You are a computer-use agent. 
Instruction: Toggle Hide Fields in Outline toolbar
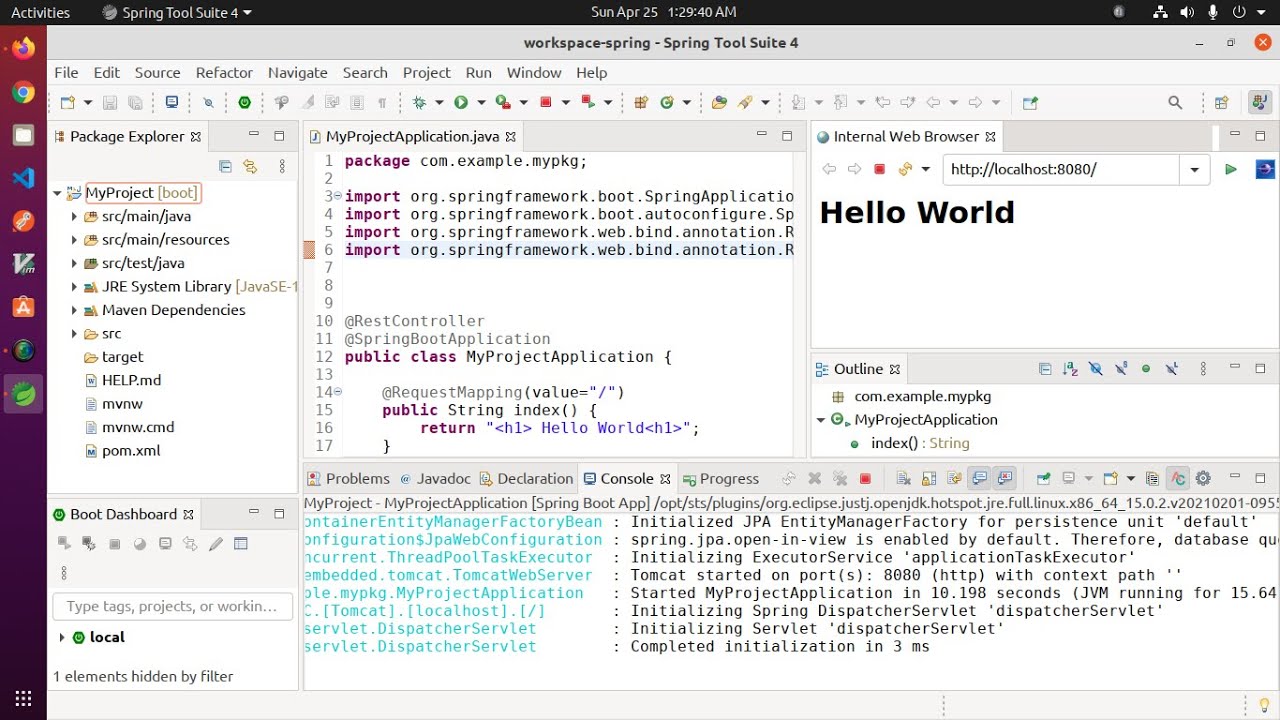[x=1096, y=369]
